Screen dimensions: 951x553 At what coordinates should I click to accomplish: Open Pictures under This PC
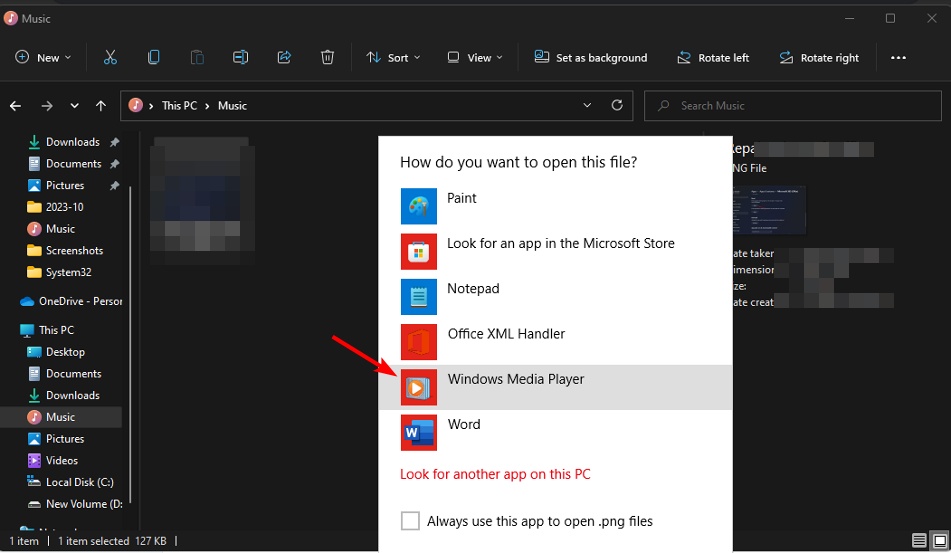pos(56,439)
